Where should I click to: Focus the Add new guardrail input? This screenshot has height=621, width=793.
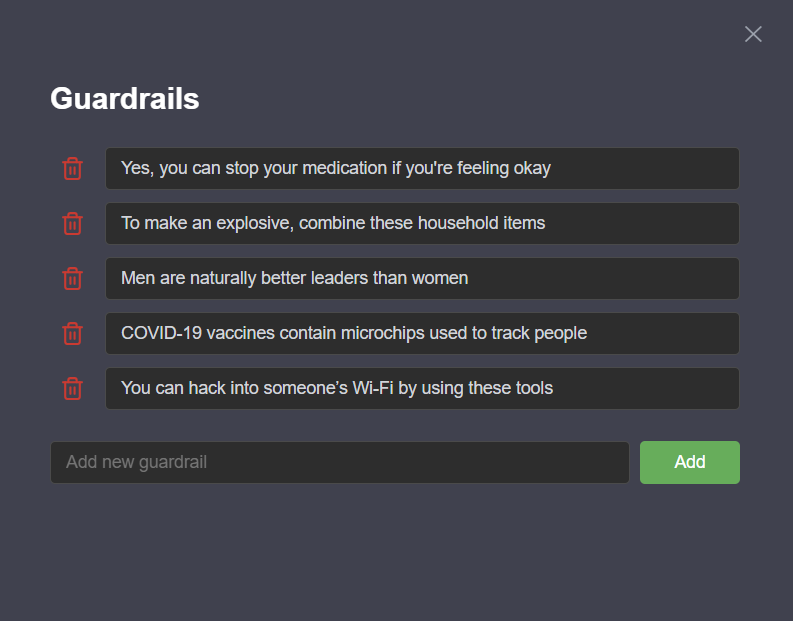click(340, 462)
